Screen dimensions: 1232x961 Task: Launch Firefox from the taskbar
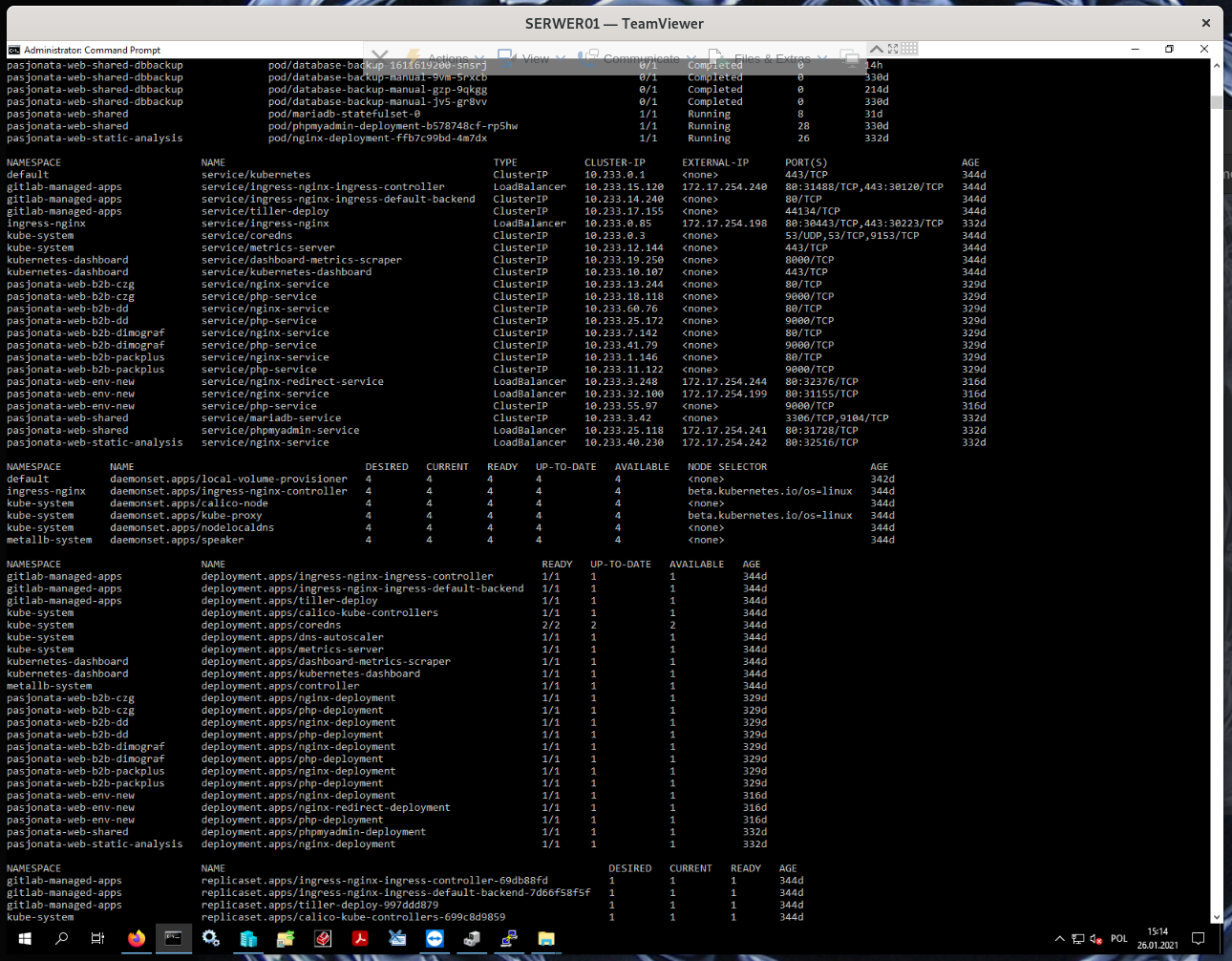tap(137, 939)
